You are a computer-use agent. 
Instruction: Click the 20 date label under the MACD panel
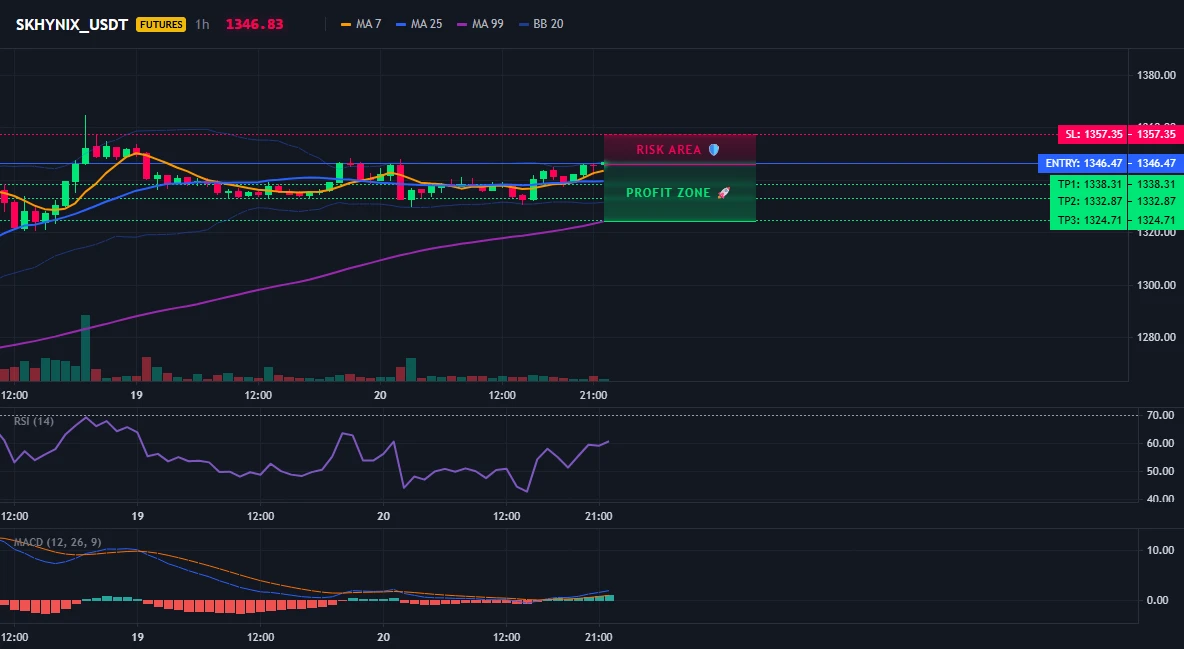(384, 637)
